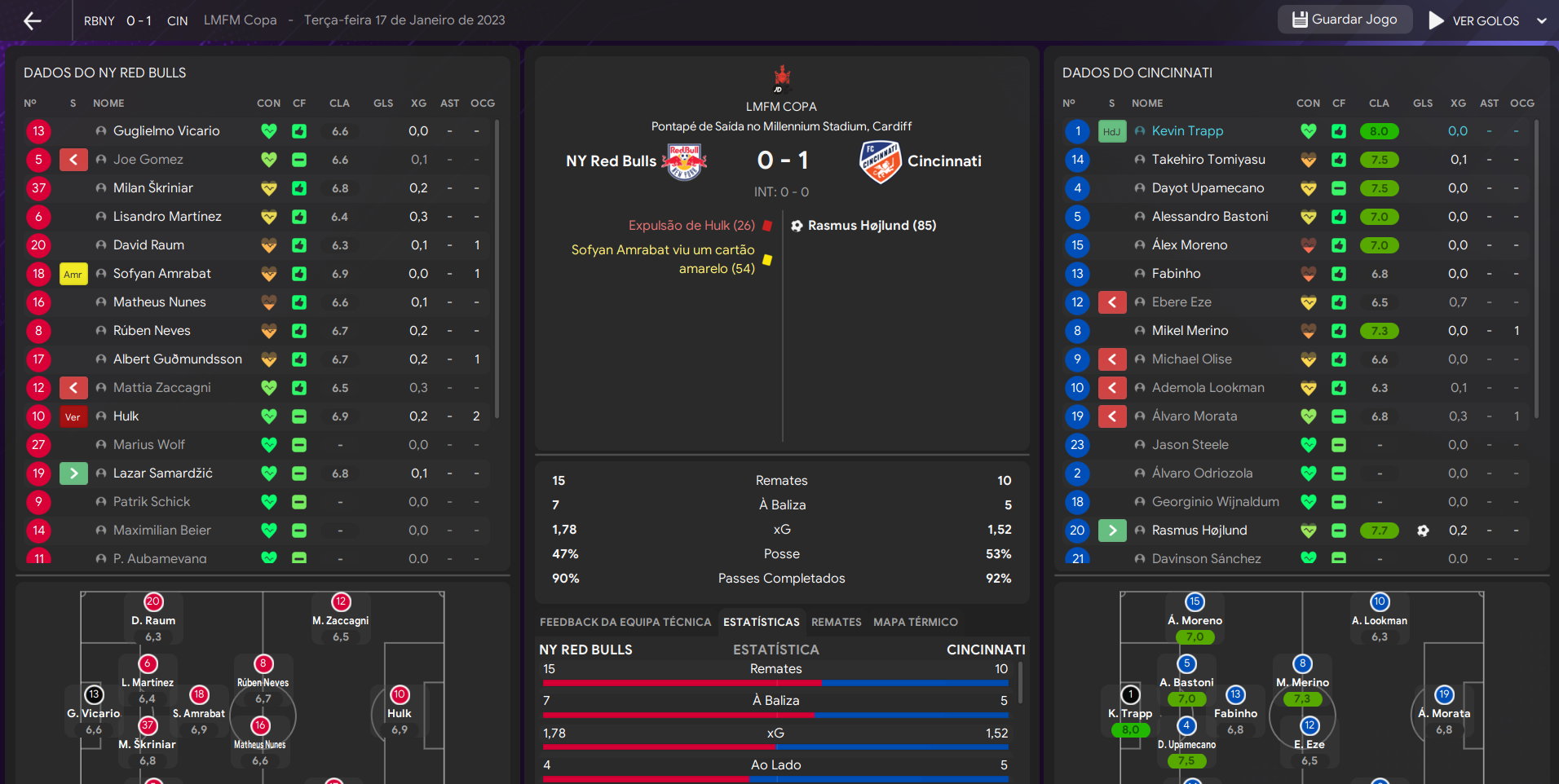Open Kevin Trapp's player profile link
This screenshot has width=1559, height=784.
click(x=1187, y=131)
